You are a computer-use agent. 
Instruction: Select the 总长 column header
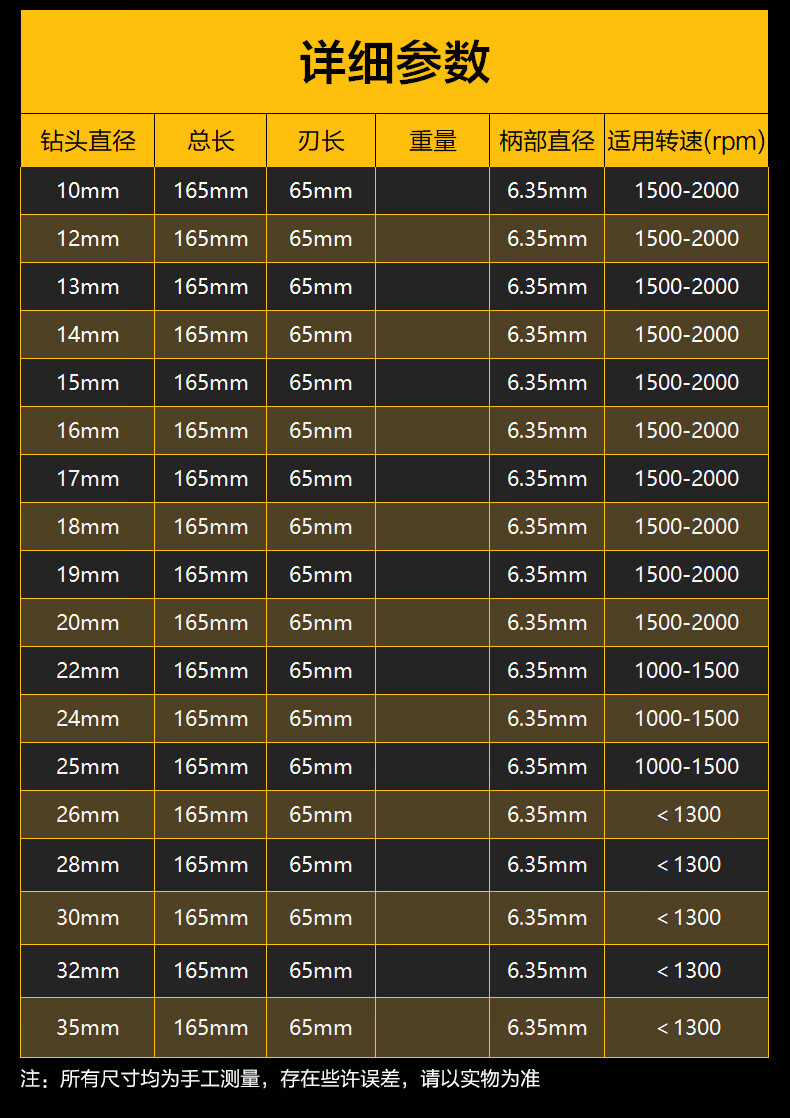(x=211, y=141)
